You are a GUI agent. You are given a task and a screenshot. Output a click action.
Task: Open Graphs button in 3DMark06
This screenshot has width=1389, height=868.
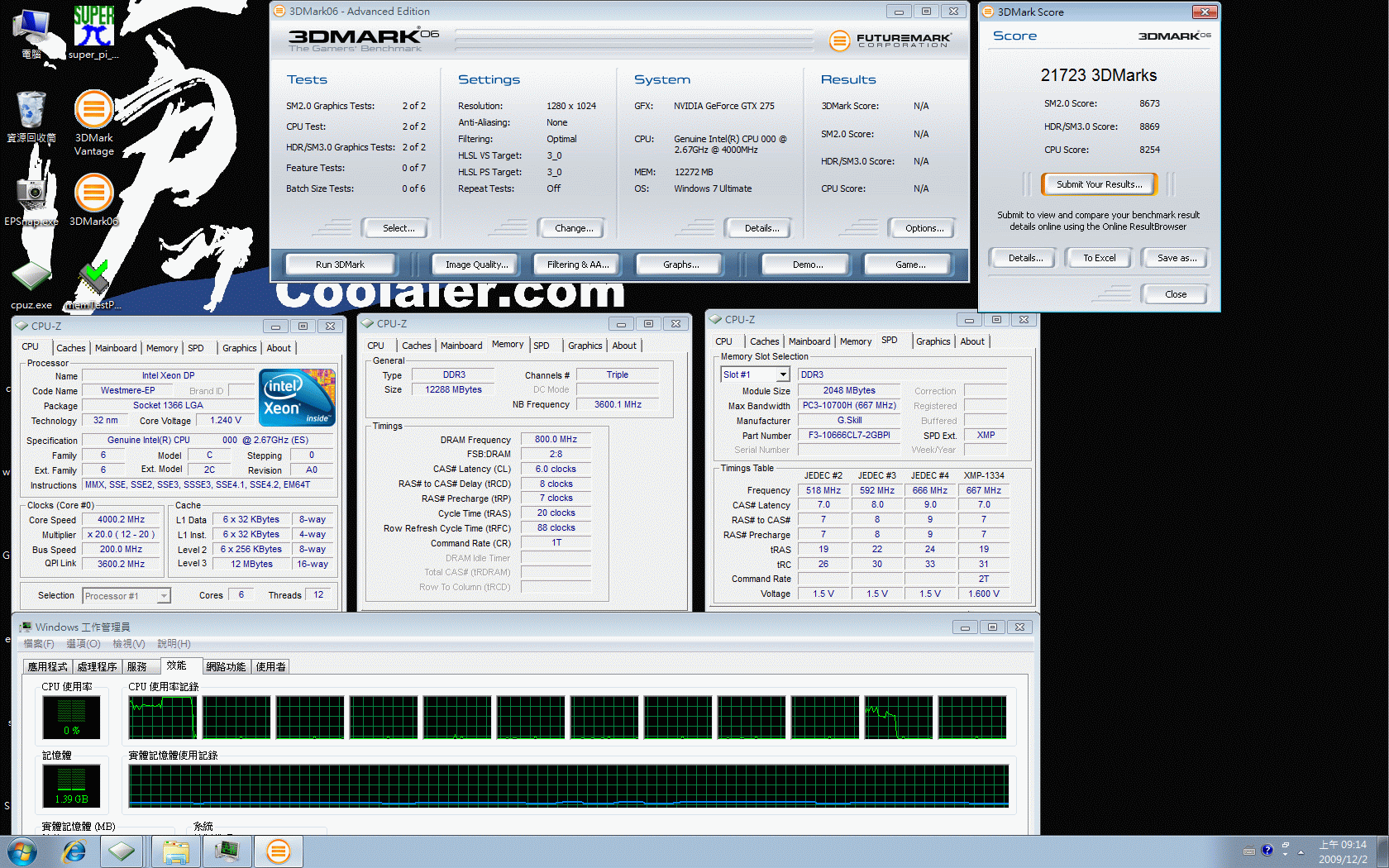pos(678,265)
